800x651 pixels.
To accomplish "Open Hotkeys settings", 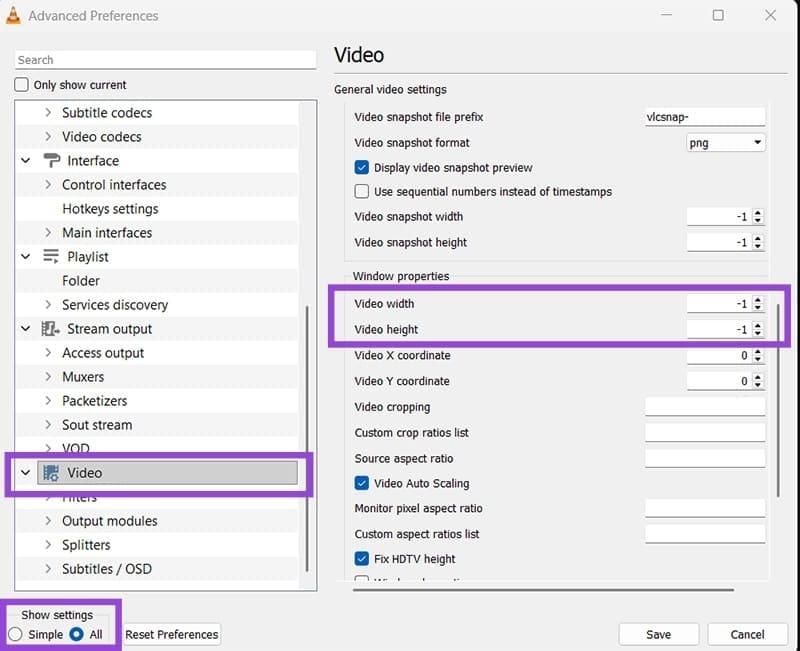I will [108, 208].
